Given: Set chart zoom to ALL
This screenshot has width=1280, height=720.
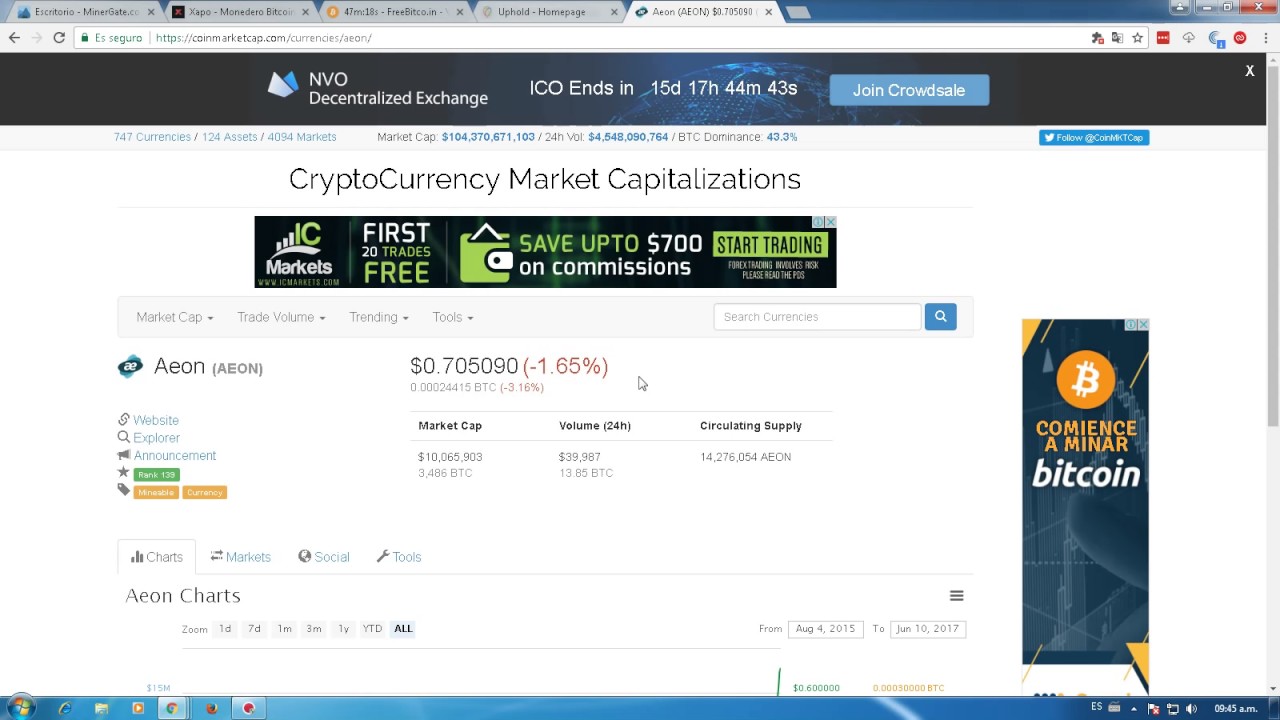Looking at the screenshot, I should tap(403, 629).
